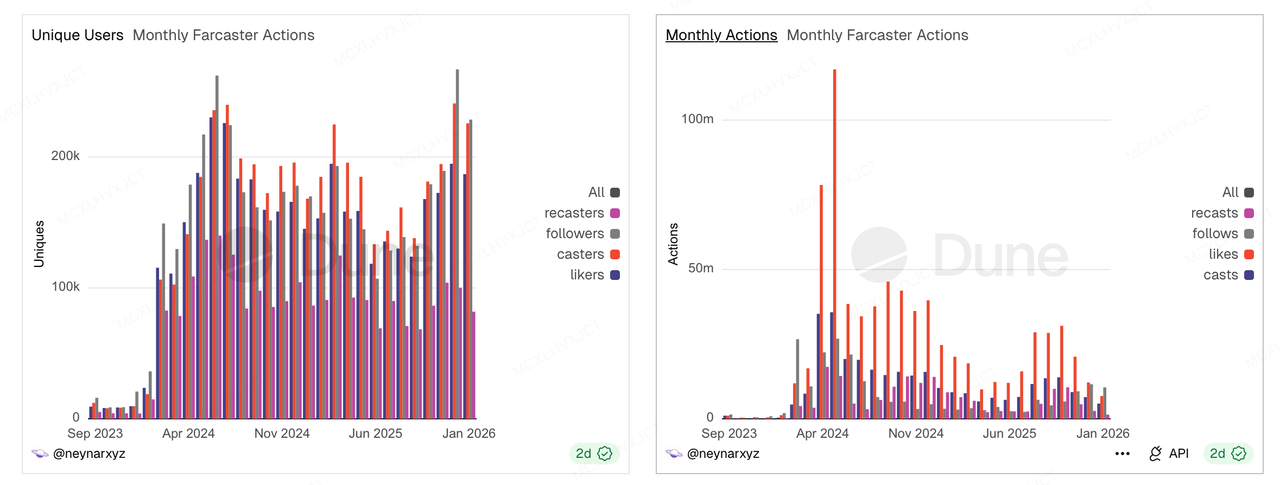Click the casters orange color swatch

[x=615, y=254]
